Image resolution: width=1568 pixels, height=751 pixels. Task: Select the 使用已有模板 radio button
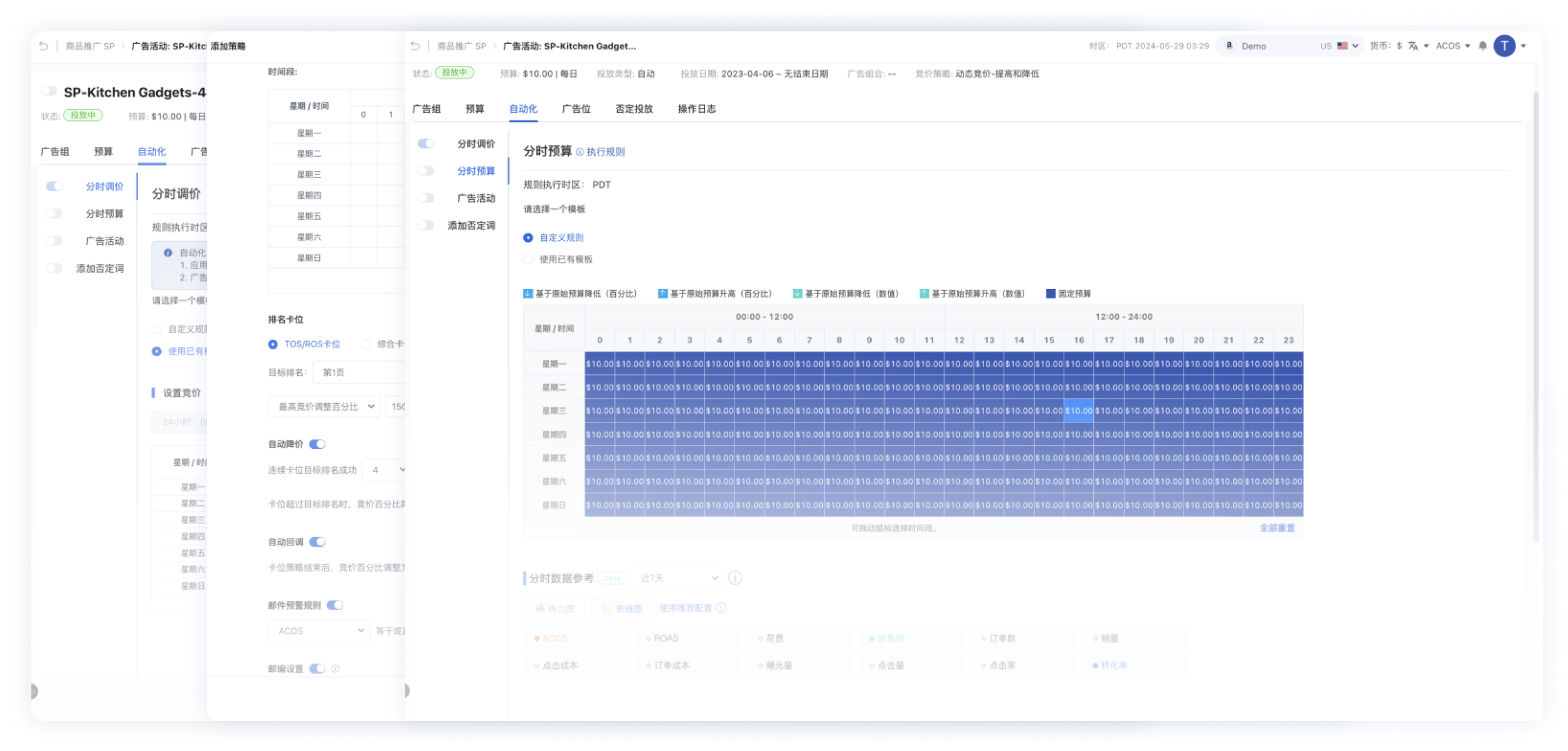[528, 259]
